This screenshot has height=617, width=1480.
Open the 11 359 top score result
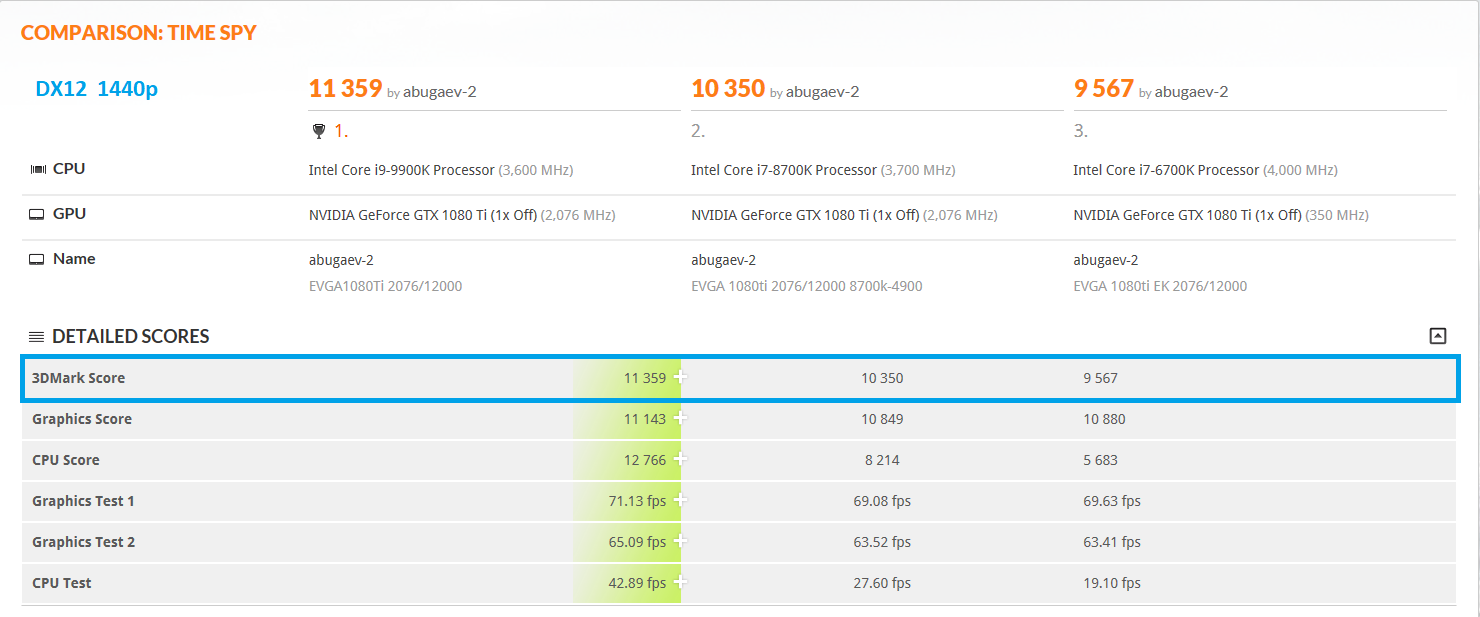(345, 89)
